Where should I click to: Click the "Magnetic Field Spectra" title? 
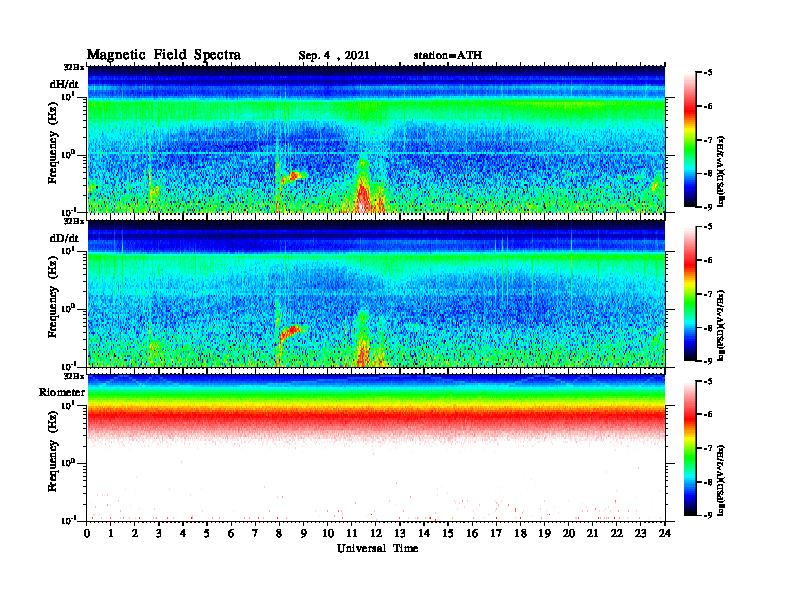(164, 55)
